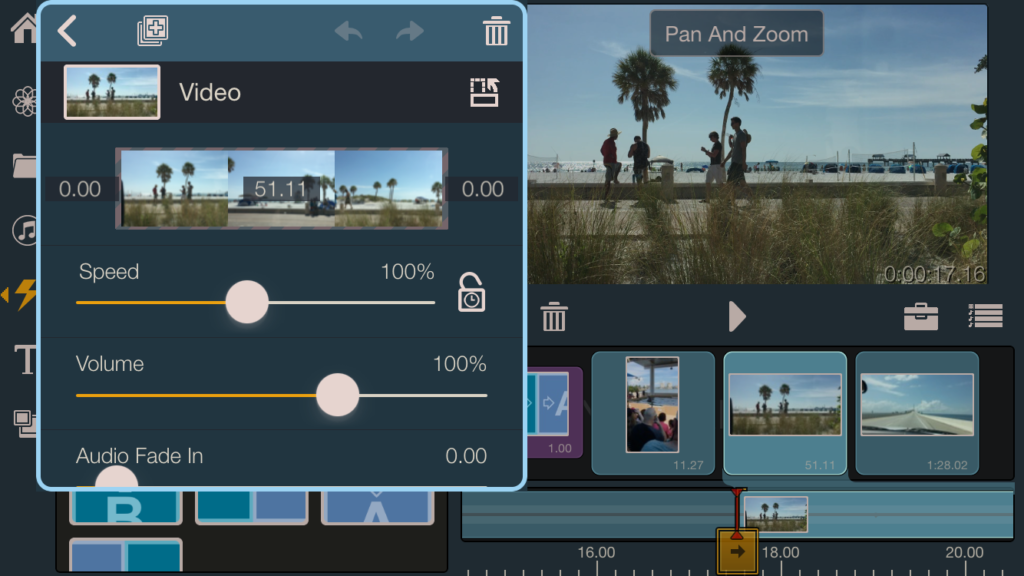The width and height of the screenshot is (1024, 576).
Task: Tap the frame-fit icon beside the Video label
Action: pos(482,91)
